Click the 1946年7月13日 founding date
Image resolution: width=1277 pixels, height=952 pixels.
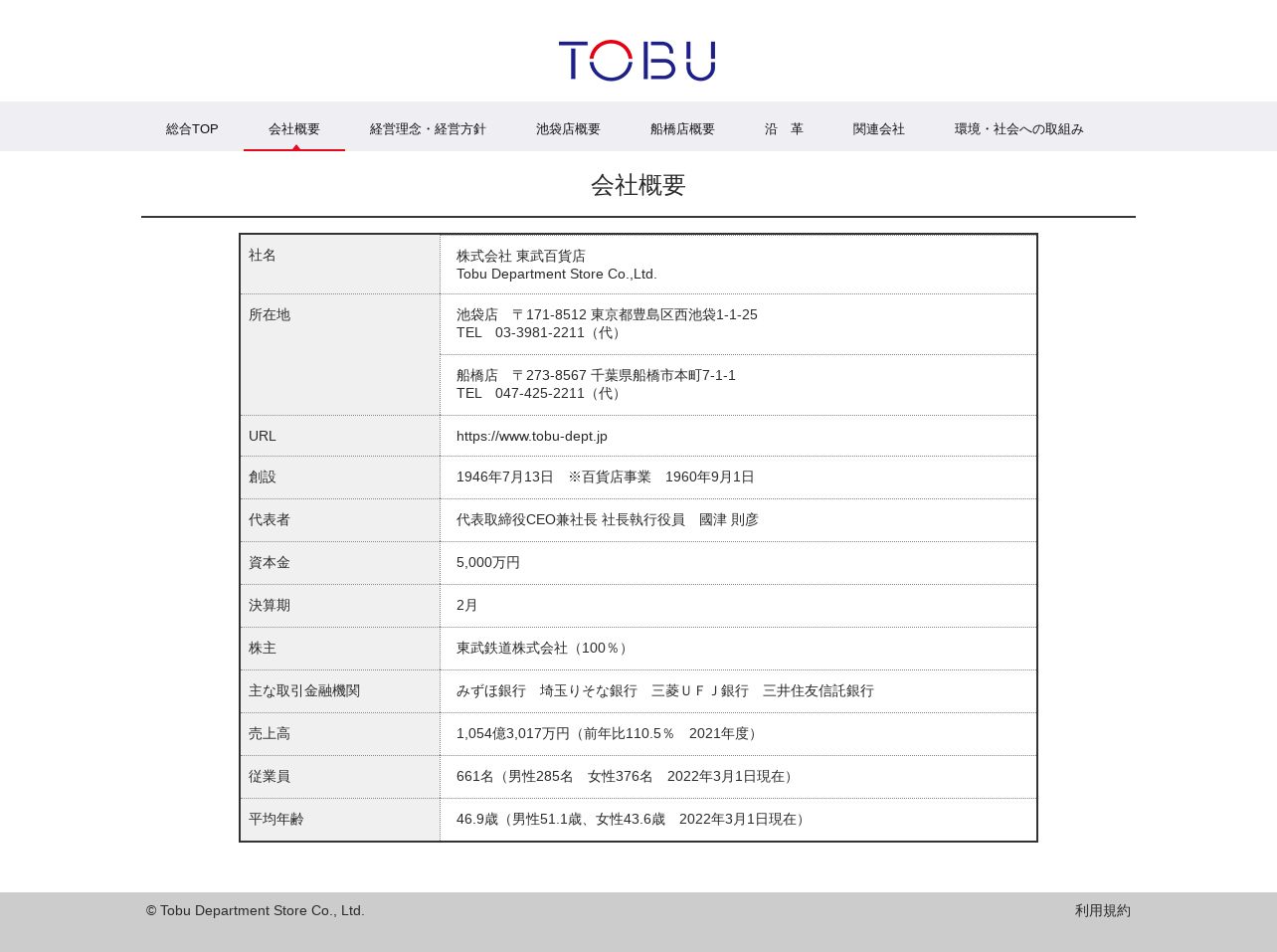point(505,476)
